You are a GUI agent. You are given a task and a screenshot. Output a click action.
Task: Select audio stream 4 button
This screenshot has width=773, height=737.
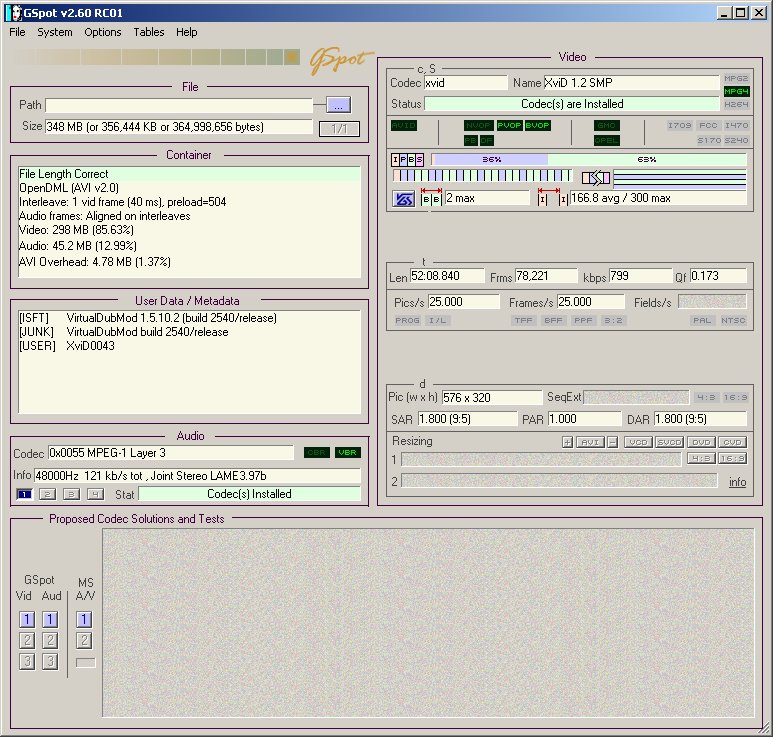(x=95, y=494)
